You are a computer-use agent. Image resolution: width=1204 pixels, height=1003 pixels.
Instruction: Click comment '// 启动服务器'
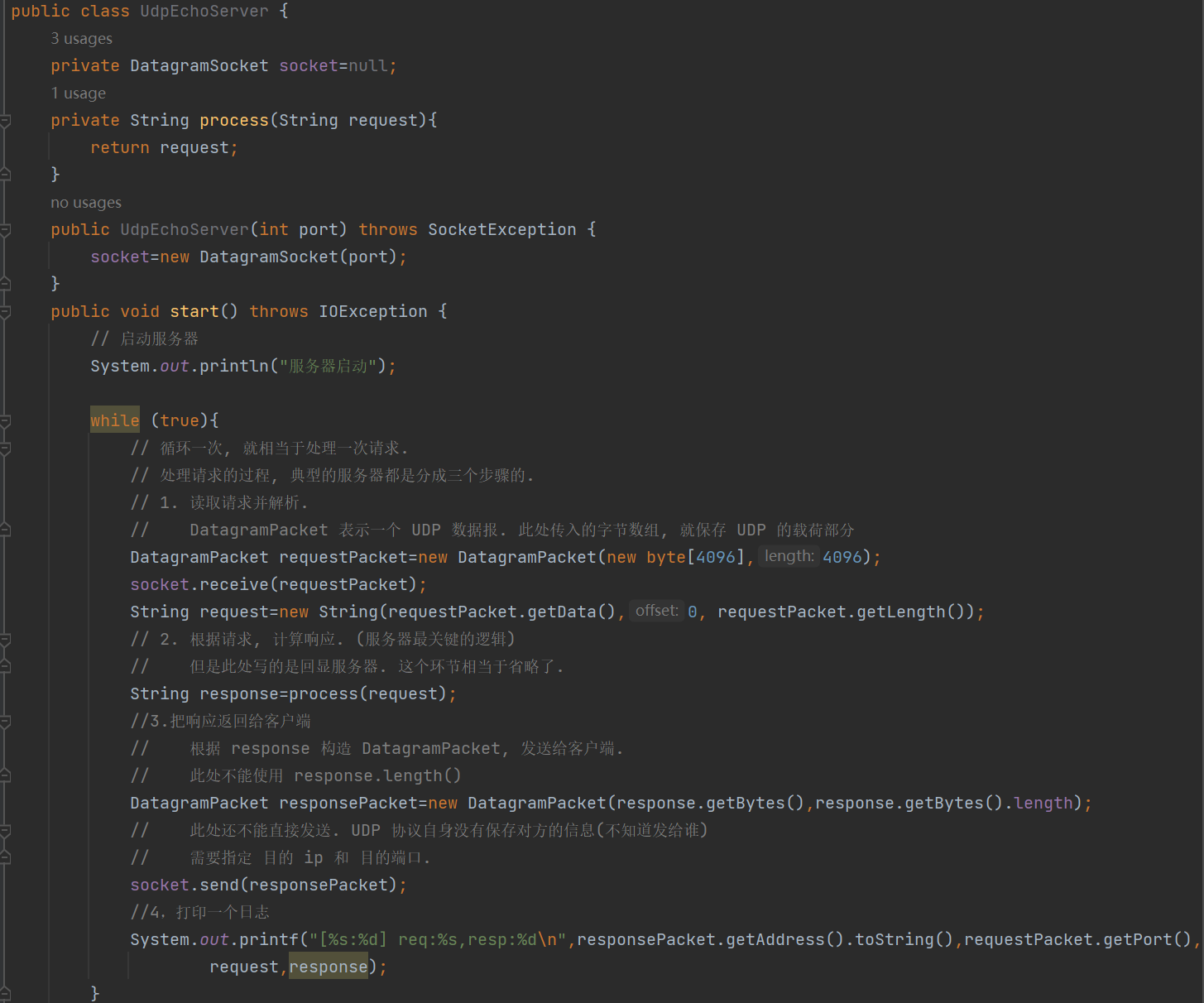tap(145, 339)
